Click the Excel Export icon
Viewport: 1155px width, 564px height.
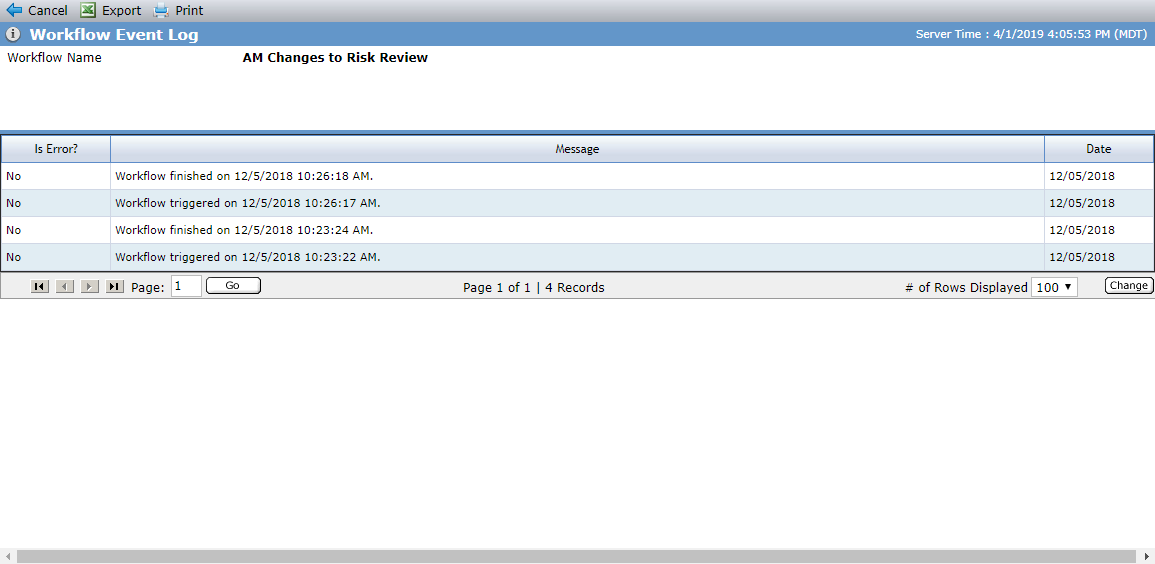88,10
